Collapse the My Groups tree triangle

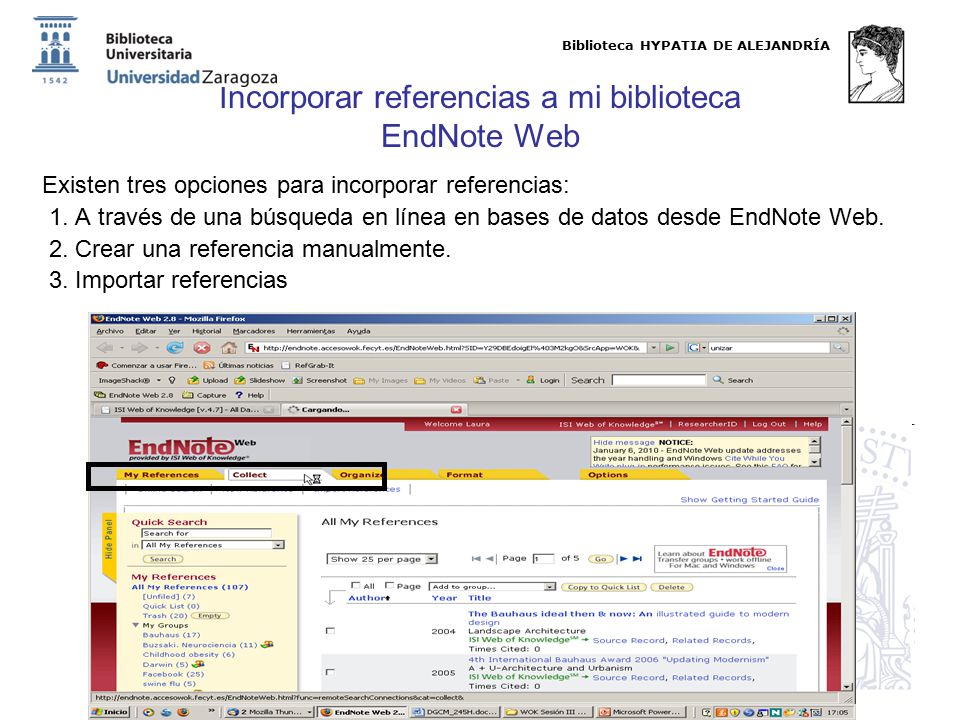pos(135,625)
